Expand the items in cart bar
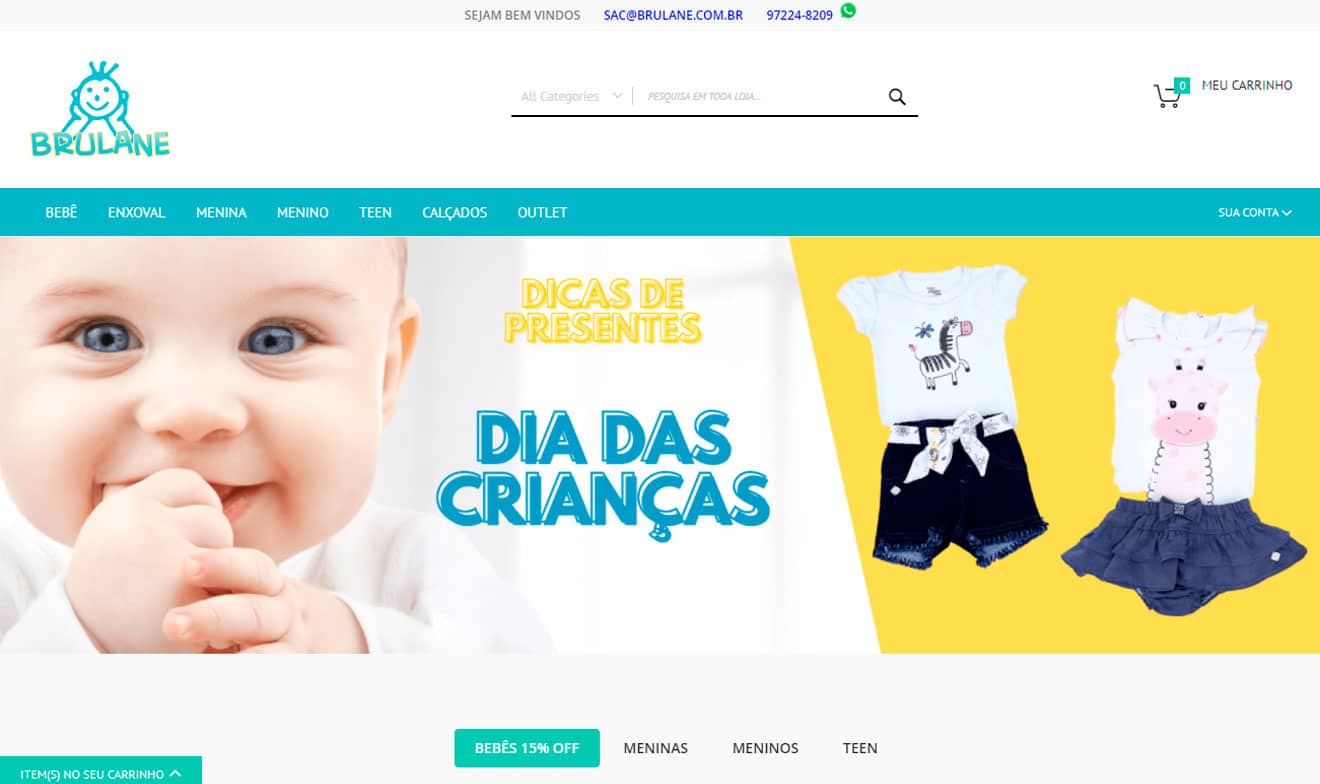Viewport: 1320px width, 784px height. [x=101, y=771]
